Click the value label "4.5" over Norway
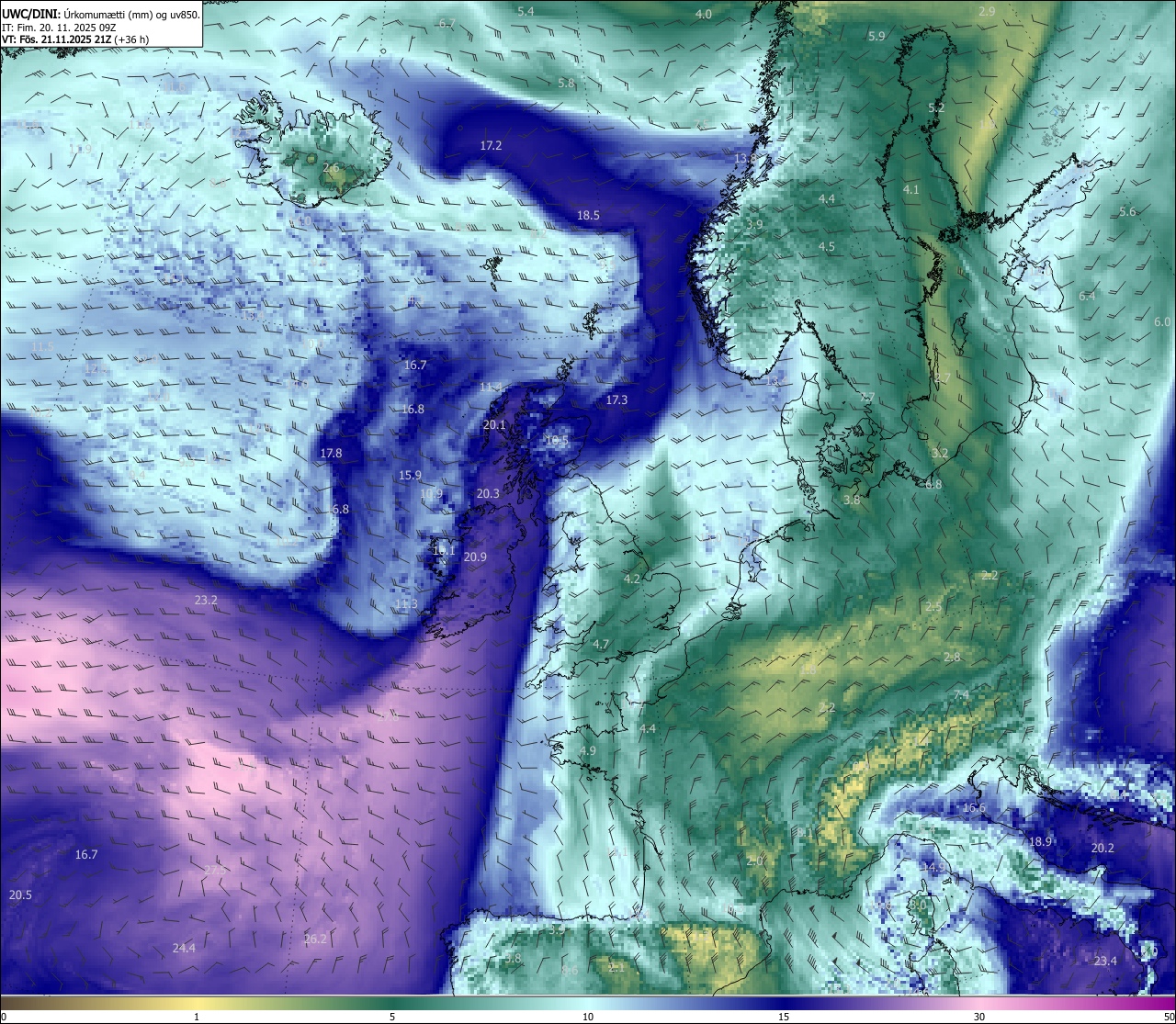This screenshot has width=1176, height=1024. point(826,247)
